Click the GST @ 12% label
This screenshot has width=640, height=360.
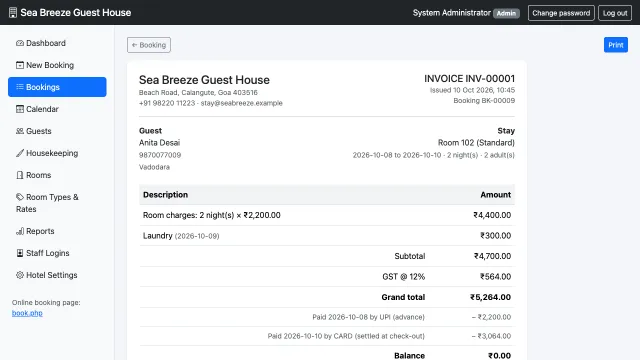(x=404, y=276)
